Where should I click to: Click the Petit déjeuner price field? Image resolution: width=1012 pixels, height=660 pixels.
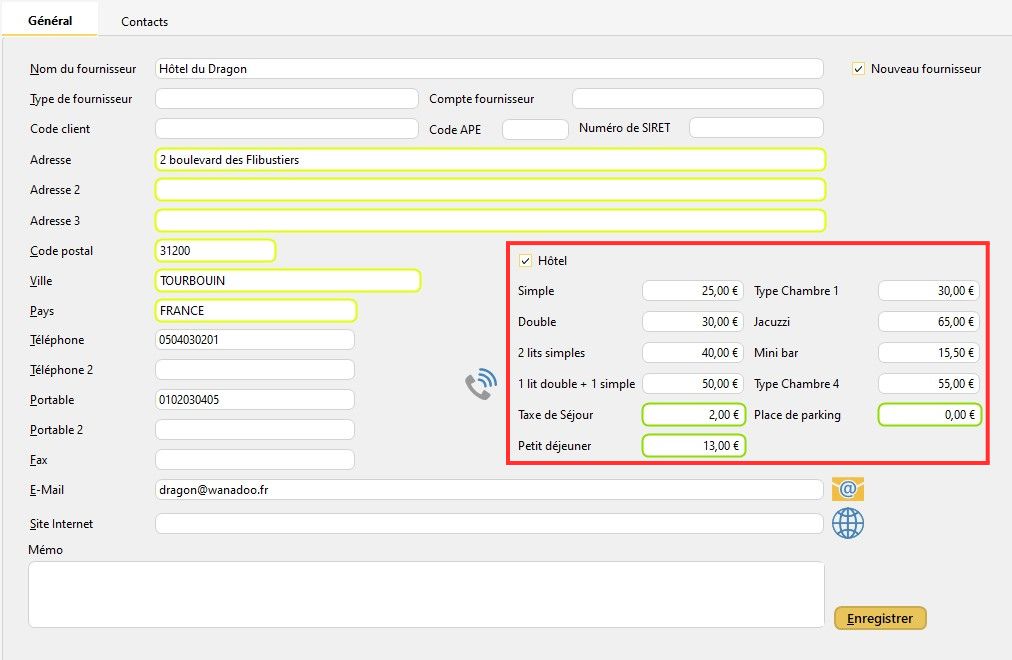coord(693,446)
